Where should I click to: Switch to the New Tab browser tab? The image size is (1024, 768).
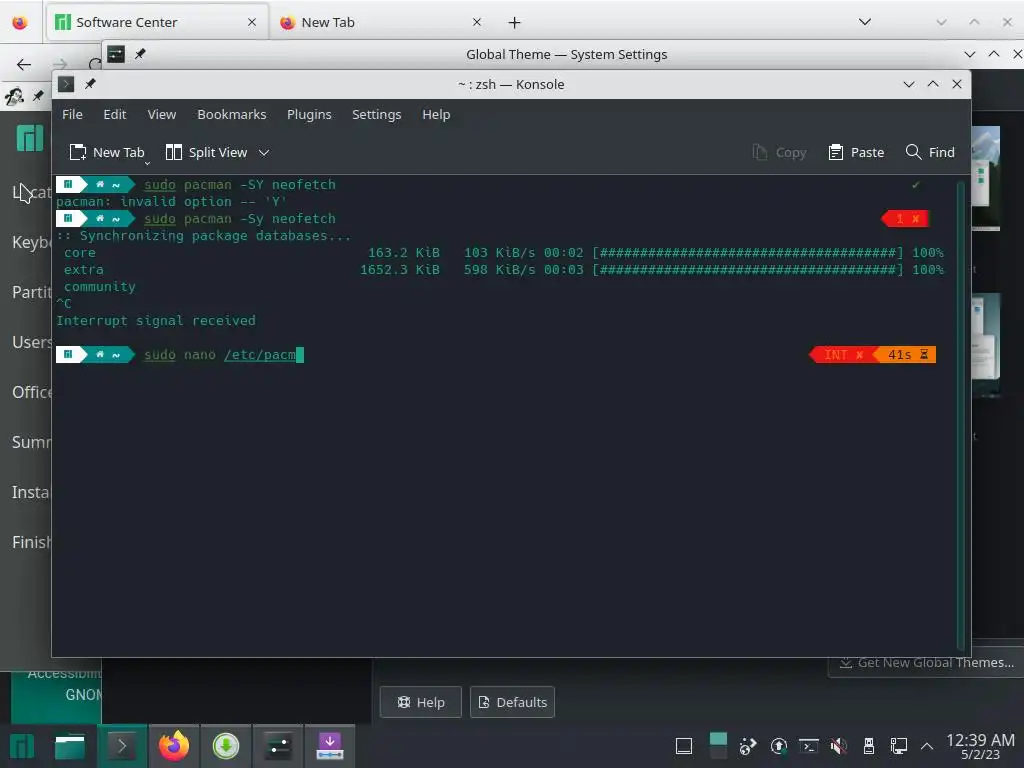[x=382, y=22]
